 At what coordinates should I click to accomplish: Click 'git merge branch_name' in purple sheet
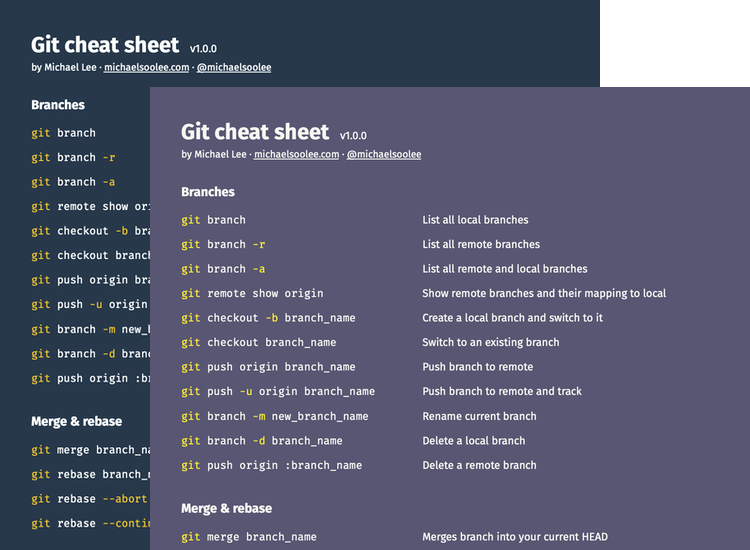(x=249, y=537)
